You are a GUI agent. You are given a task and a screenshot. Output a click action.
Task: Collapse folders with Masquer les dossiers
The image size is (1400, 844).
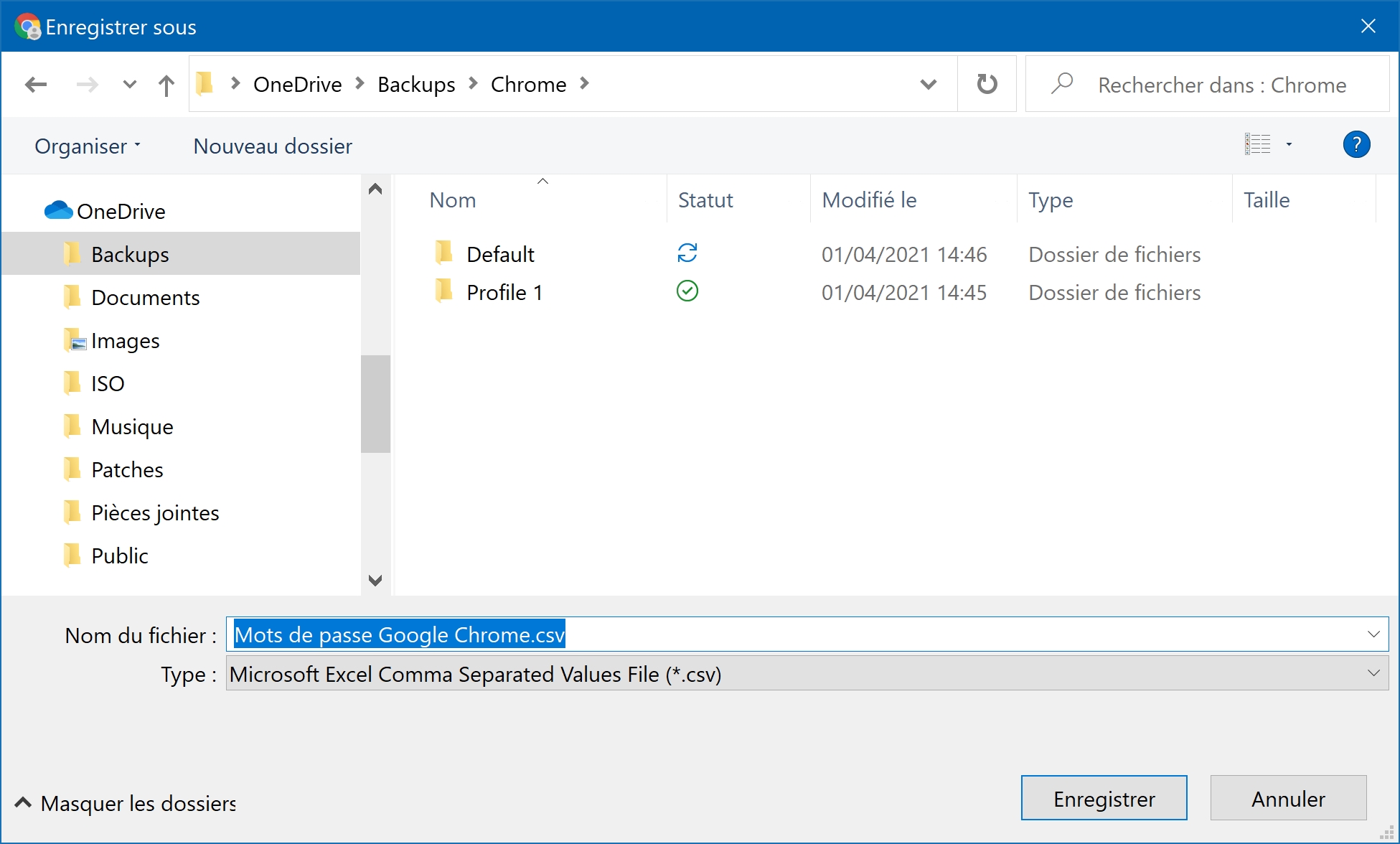[126, 803]
